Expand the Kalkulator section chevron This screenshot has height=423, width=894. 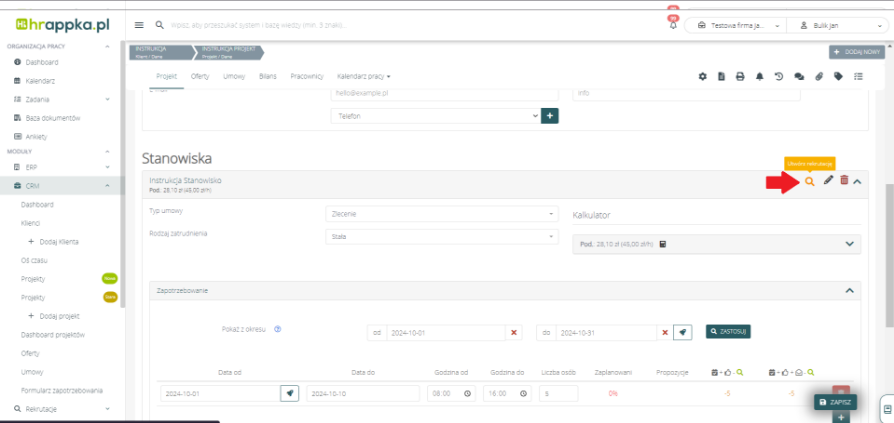point(850,243)
